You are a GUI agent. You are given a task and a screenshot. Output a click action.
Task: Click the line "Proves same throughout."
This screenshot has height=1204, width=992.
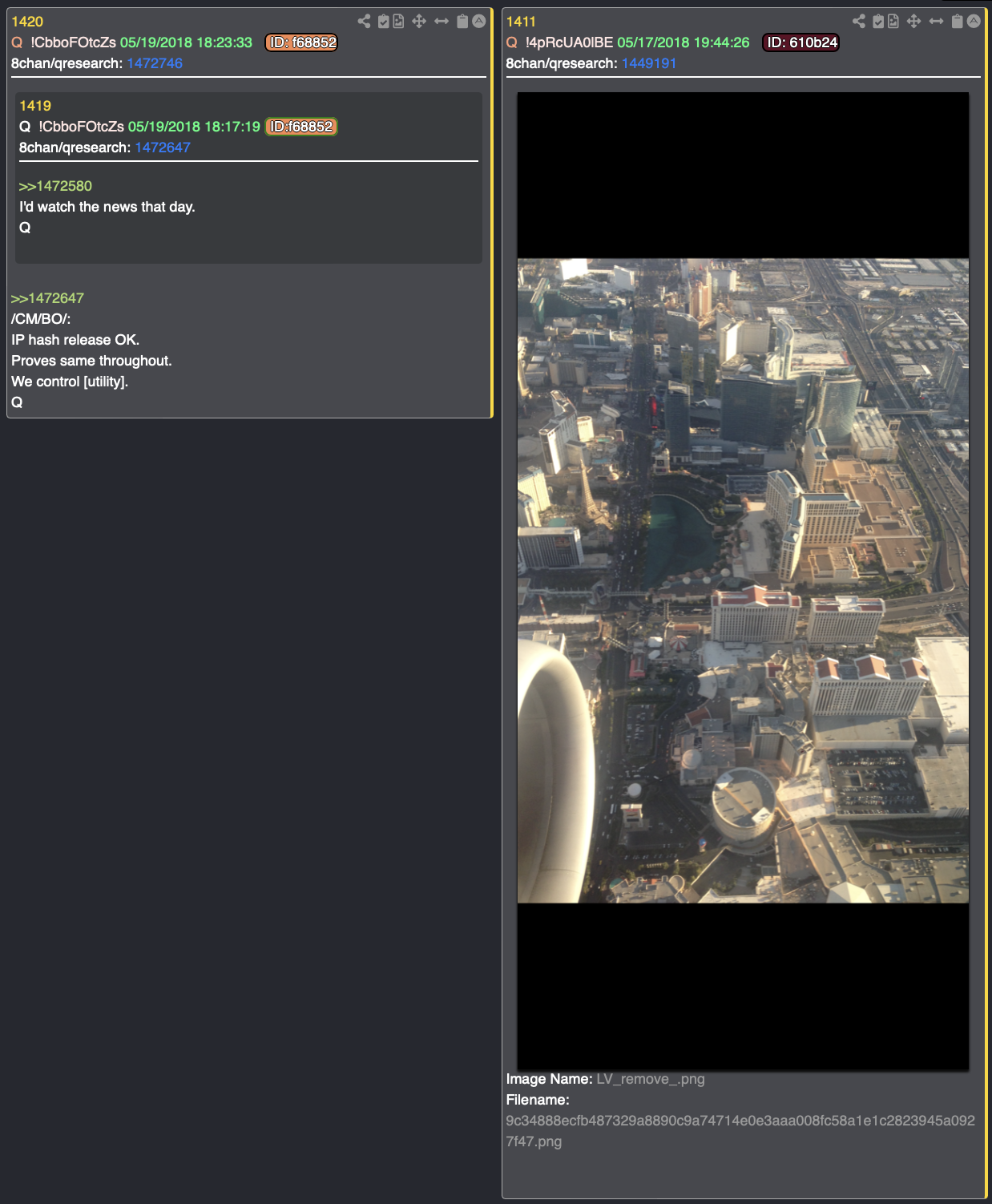point(91,361)
